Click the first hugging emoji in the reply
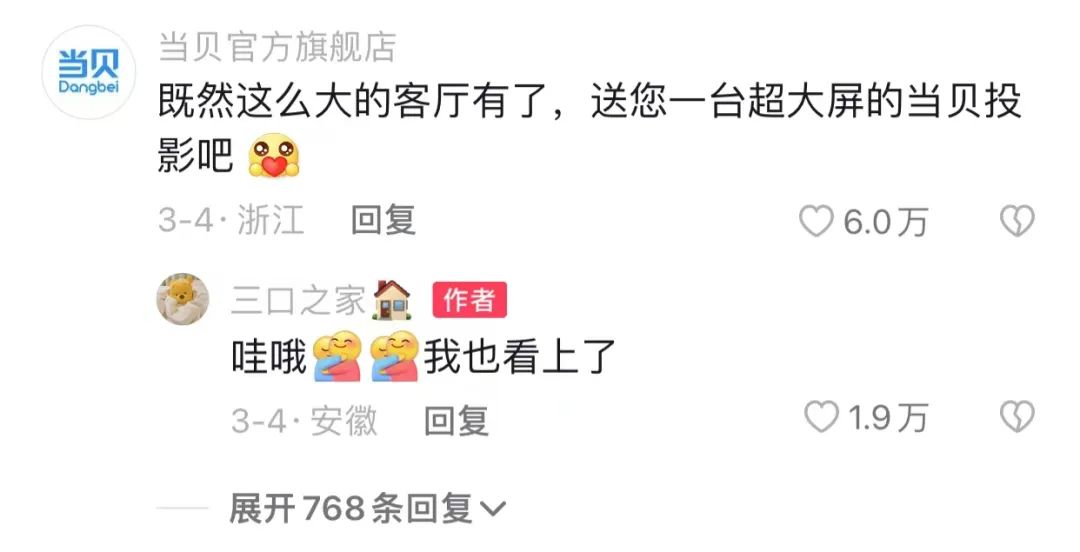 (x=337, y=356)
